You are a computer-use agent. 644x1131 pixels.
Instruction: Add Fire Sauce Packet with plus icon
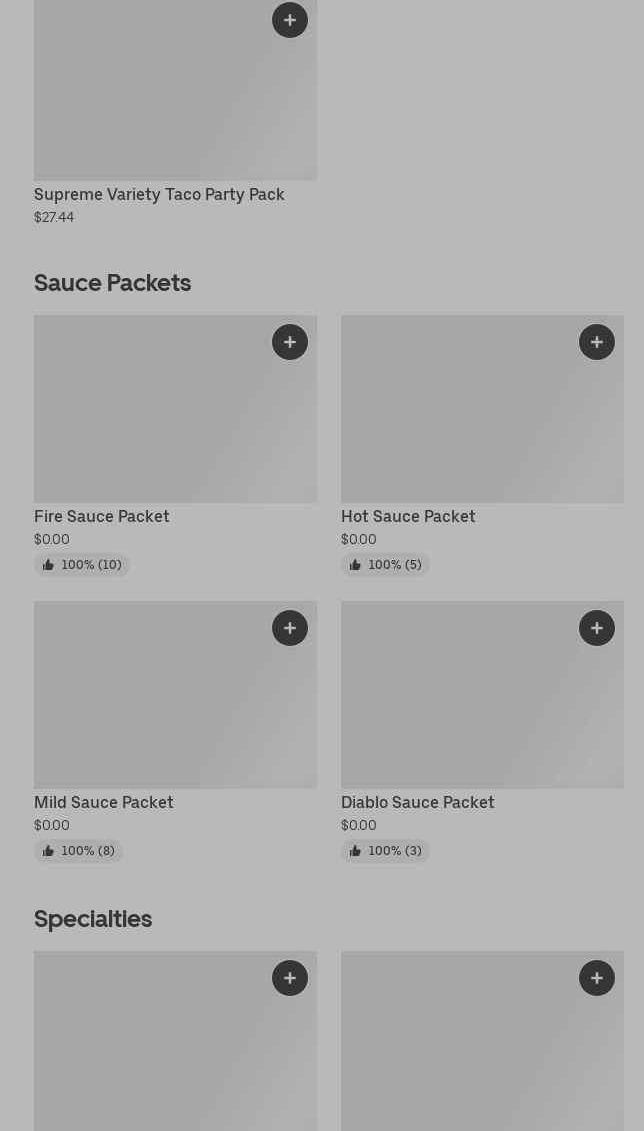click(x=290, y=342)
